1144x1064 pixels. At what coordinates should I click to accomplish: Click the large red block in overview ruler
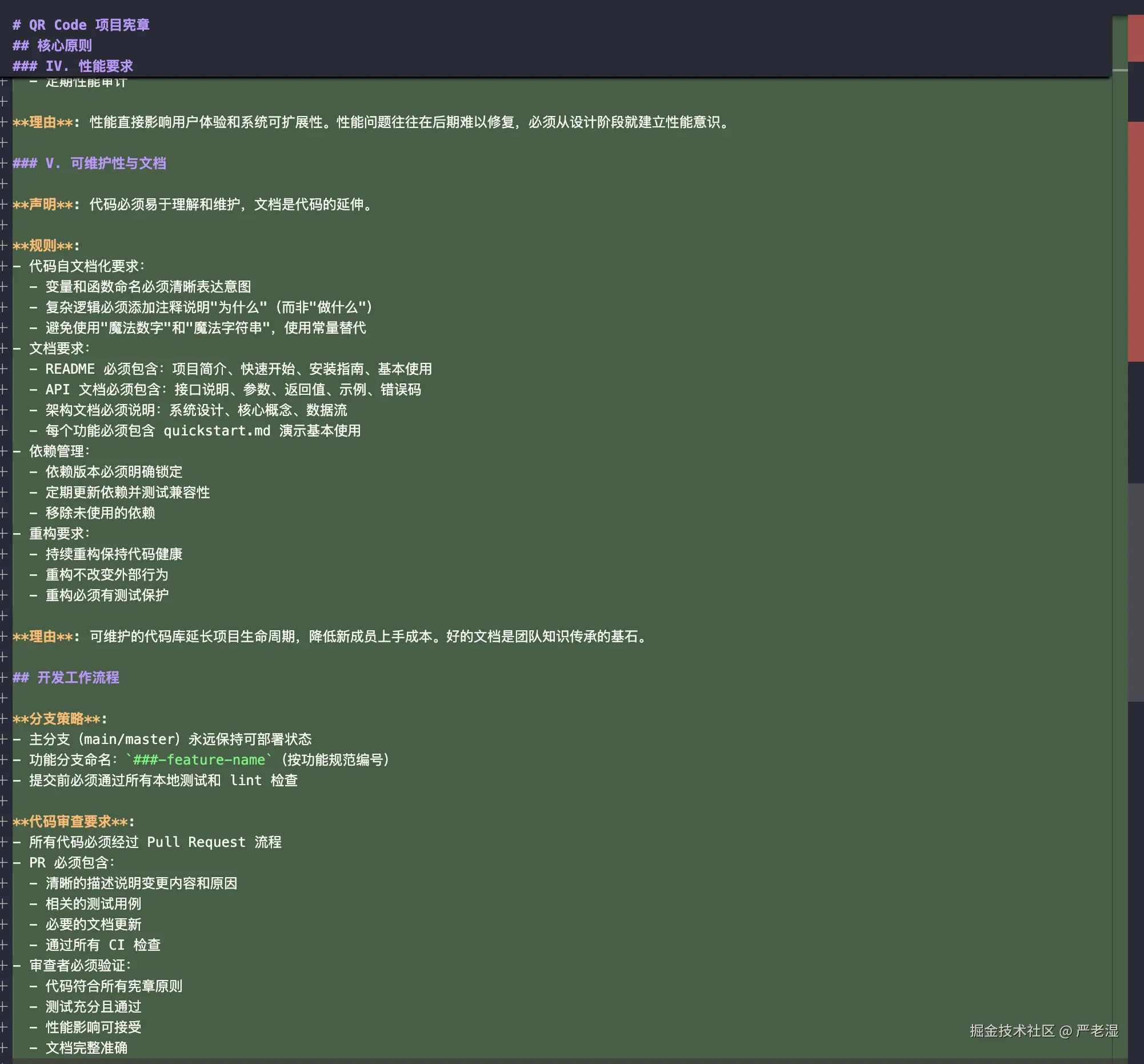tap(1135, 242)
